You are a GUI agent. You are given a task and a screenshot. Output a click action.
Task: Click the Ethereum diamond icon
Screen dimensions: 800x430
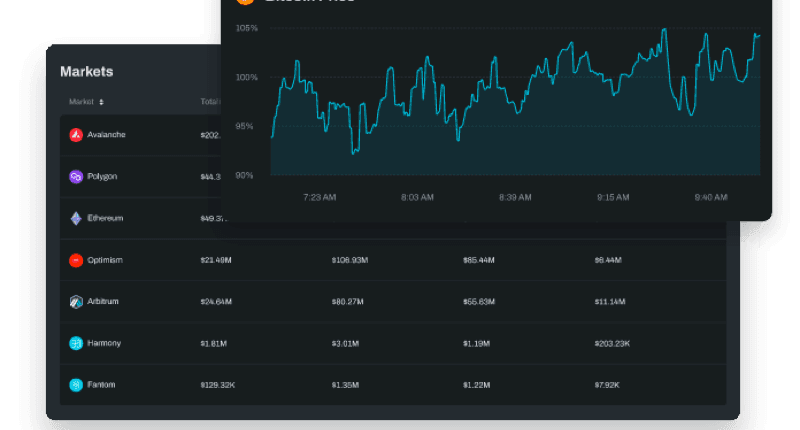[x=76, y=218]
